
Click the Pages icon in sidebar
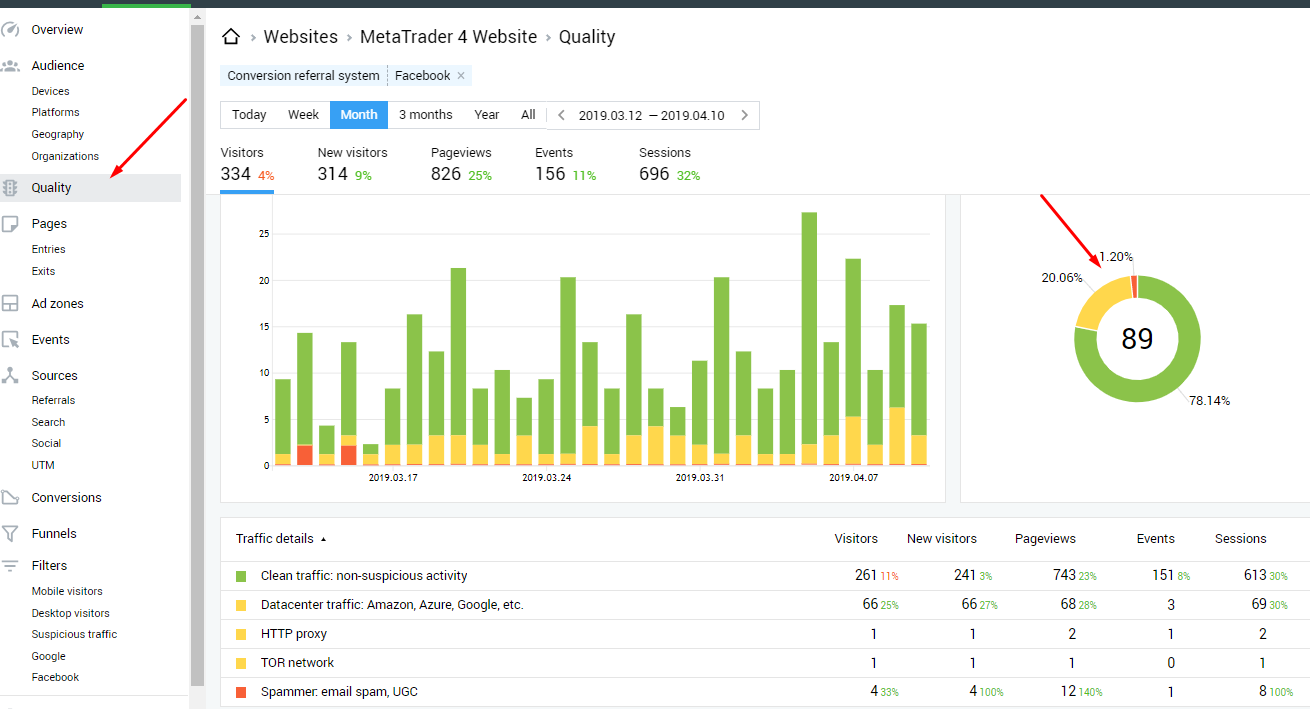pyautogui.click(x=11, y=224)
